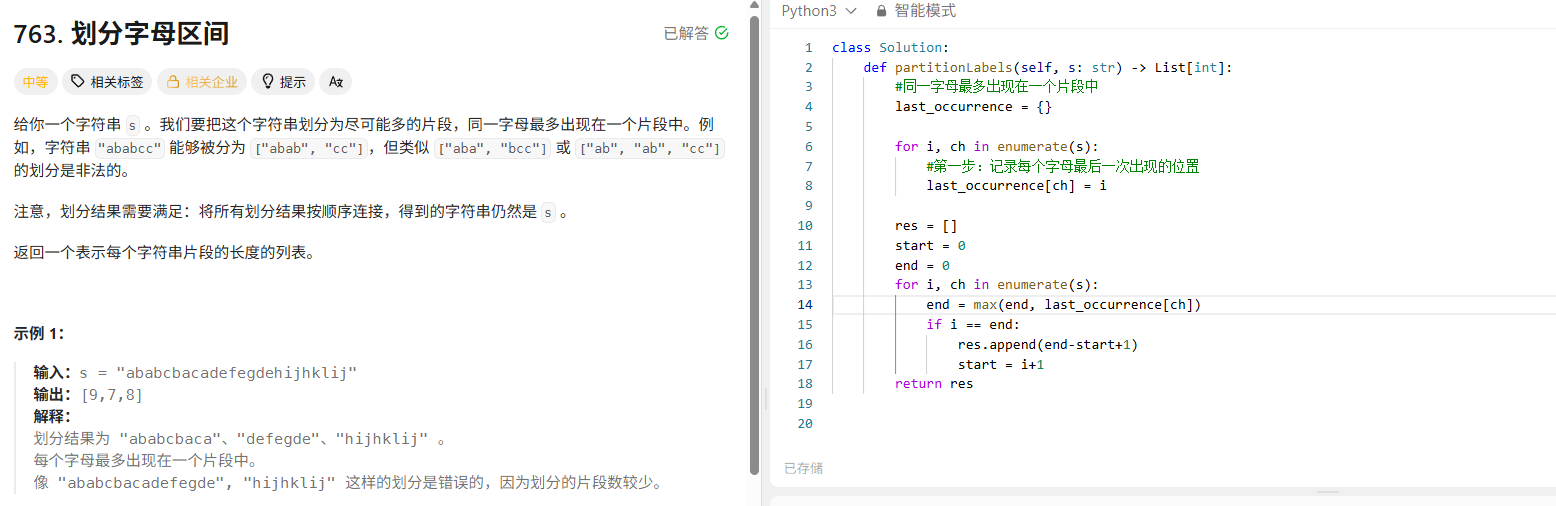Viewport: 1556px width, 506px height.
Task: Click line number 14 in editor gutter
Action: click(x=806, y=304)
